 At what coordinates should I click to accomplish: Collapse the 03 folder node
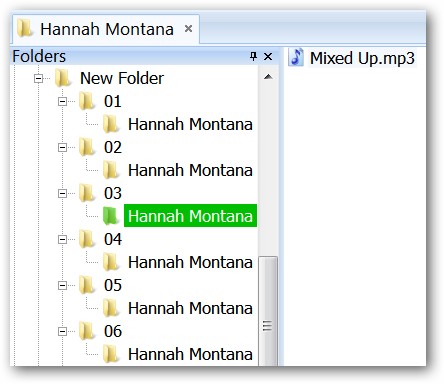click(62, 193)
